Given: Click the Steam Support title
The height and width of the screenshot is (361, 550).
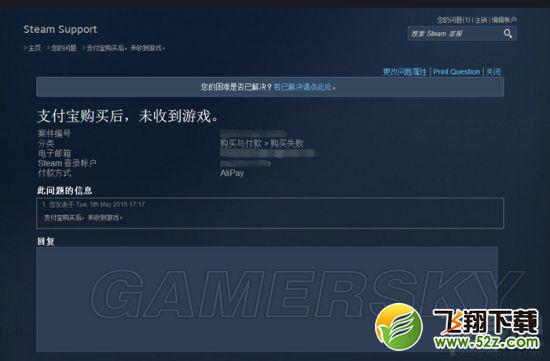Looking at the screenshot, I should pos(60,29).
